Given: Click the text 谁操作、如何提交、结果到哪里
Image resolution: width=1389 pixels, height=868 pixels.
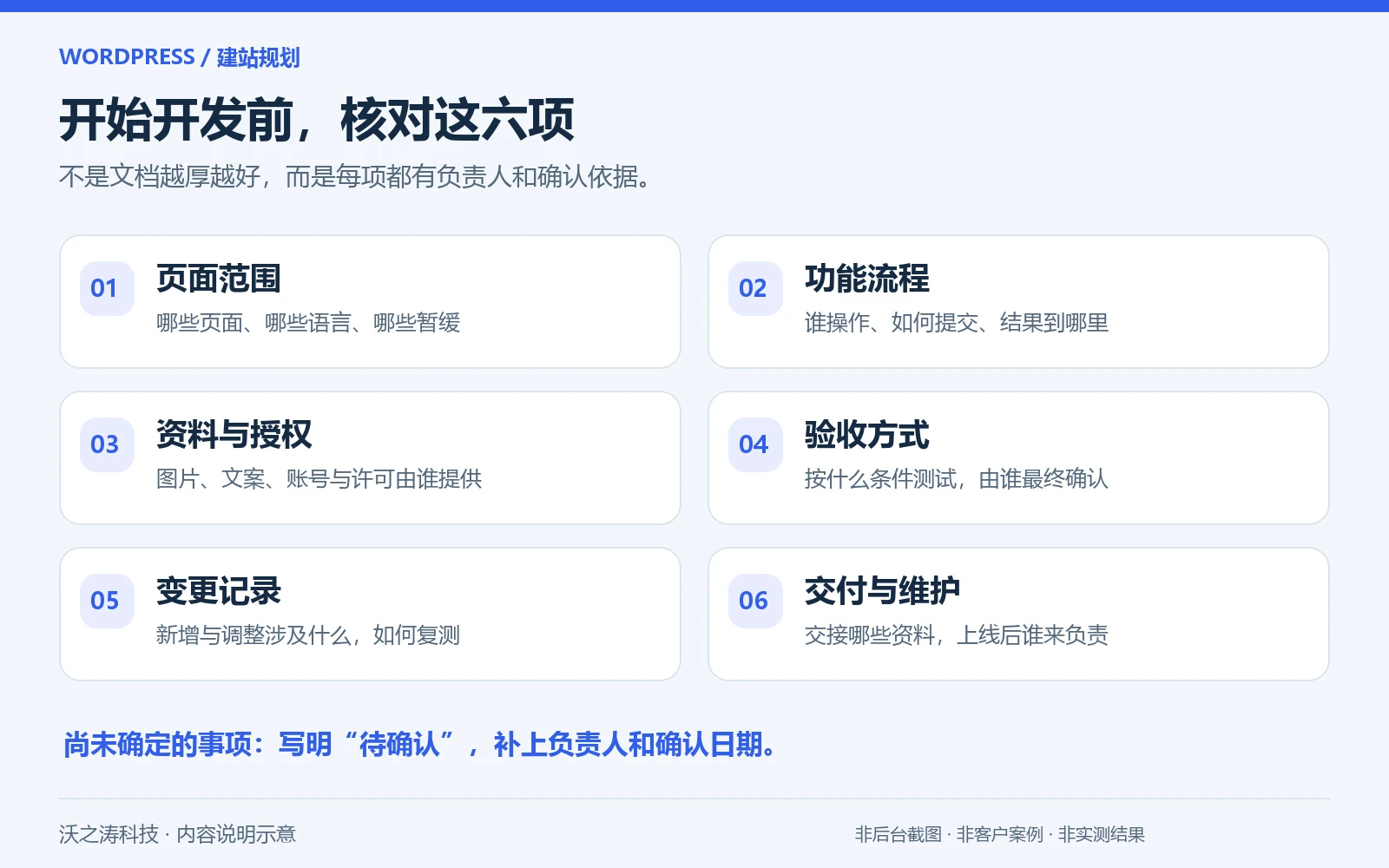Looking at the screenshot, I should point(957,323).
